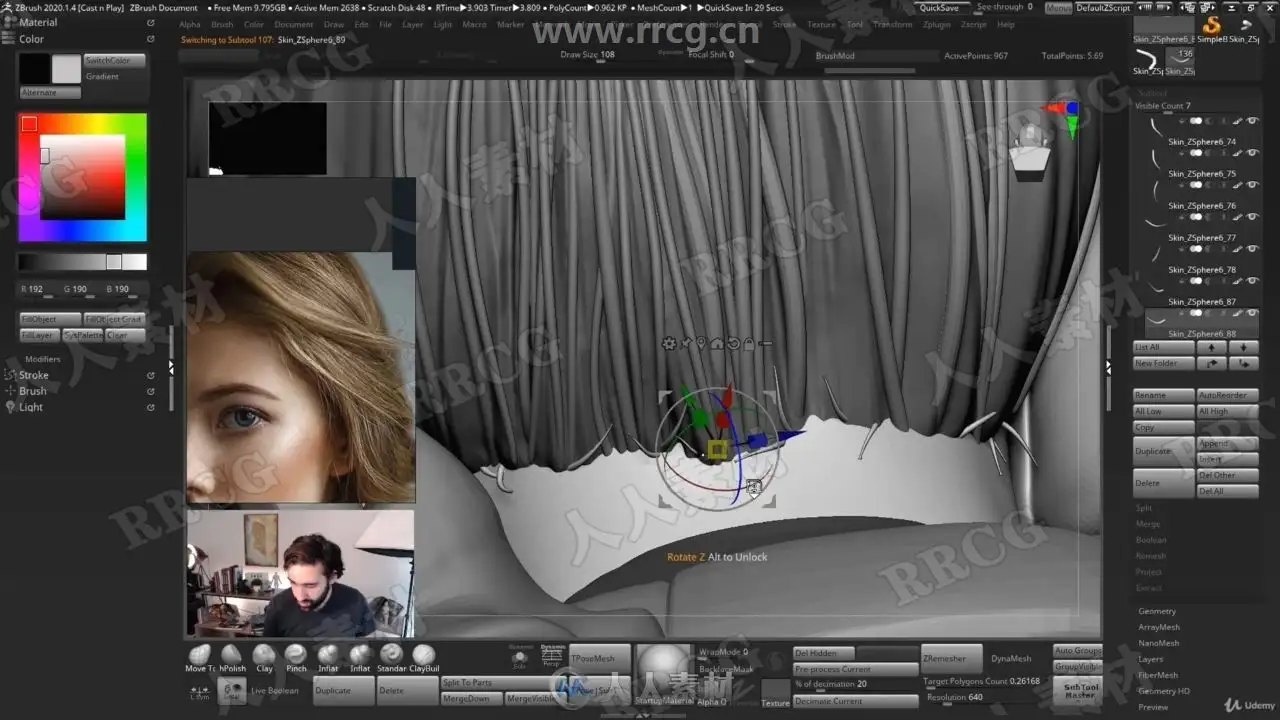This screenshot has width=1280, height=720.
Task: Expand the Light palette on left
Action: (x=31, y=407)
